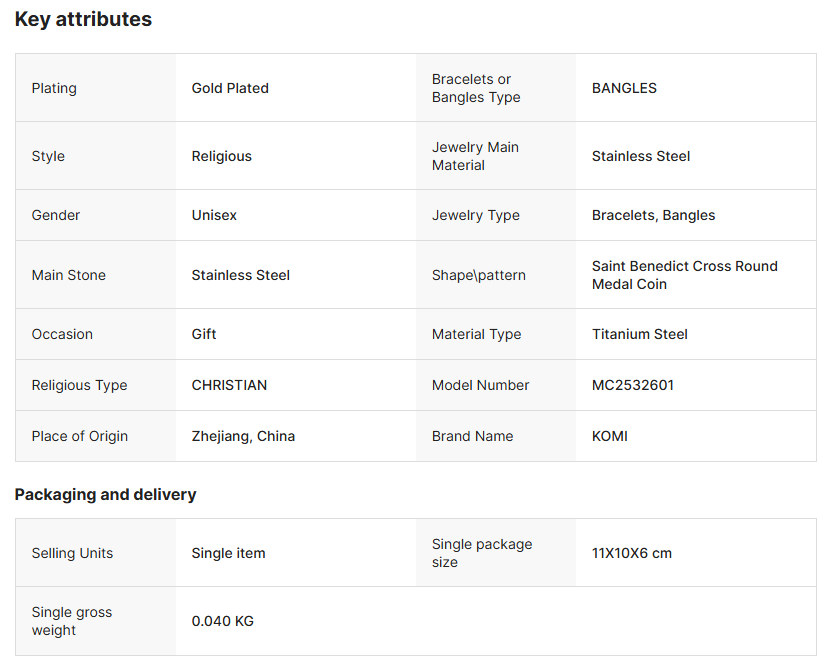Click the Gold Plated plating value
This screenshot has height=660, width=828.
230,88
